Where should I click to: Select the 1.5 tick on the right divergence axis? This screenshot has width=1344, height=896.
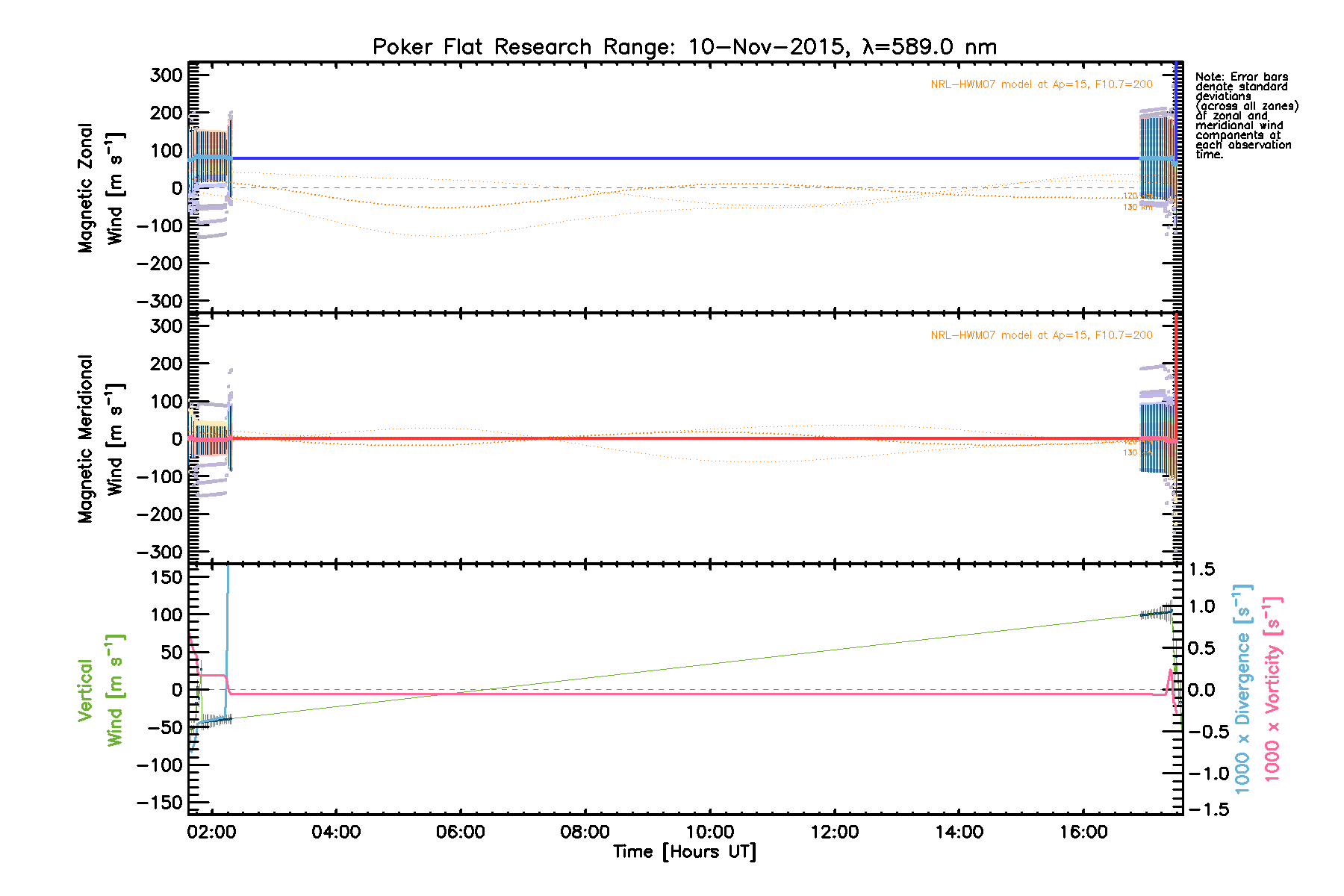point(1201,570)
